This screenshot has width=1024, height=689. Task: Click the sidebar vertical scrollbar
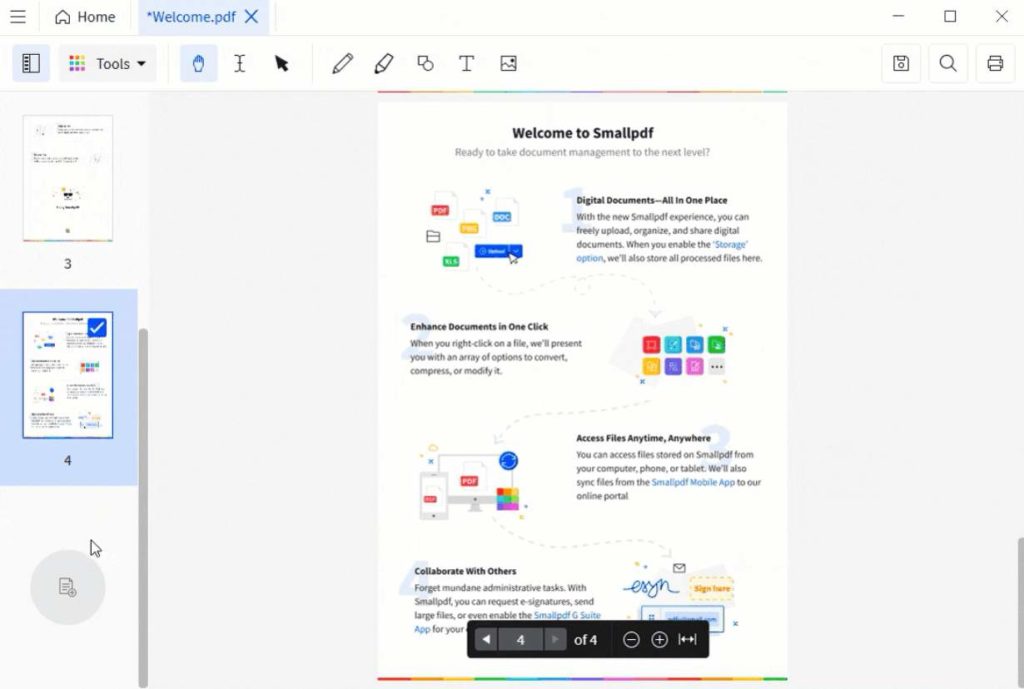click(143, 507)
